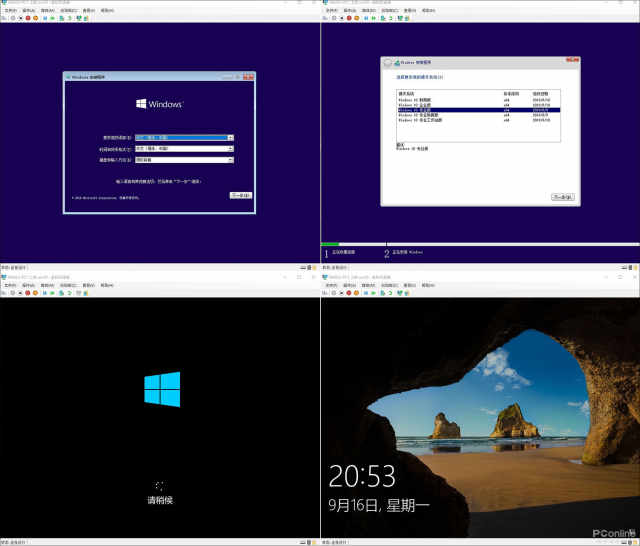The image size is (640, 546).
Task: Open 媒体 menu in language-setup VM window
Action: [x=47, y=10]
